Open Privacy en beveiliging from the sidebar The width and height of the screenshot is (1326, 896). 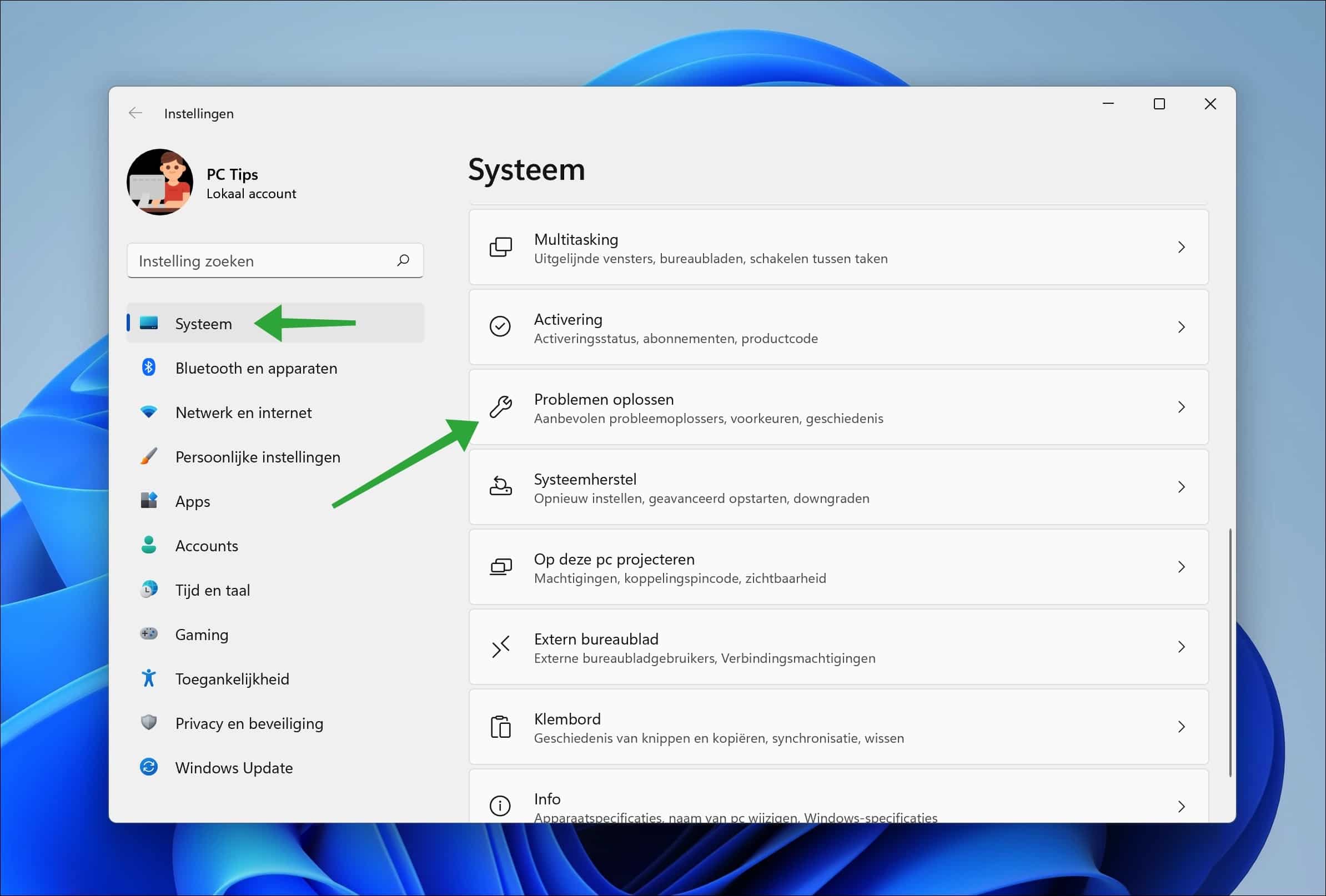(249, 723)
